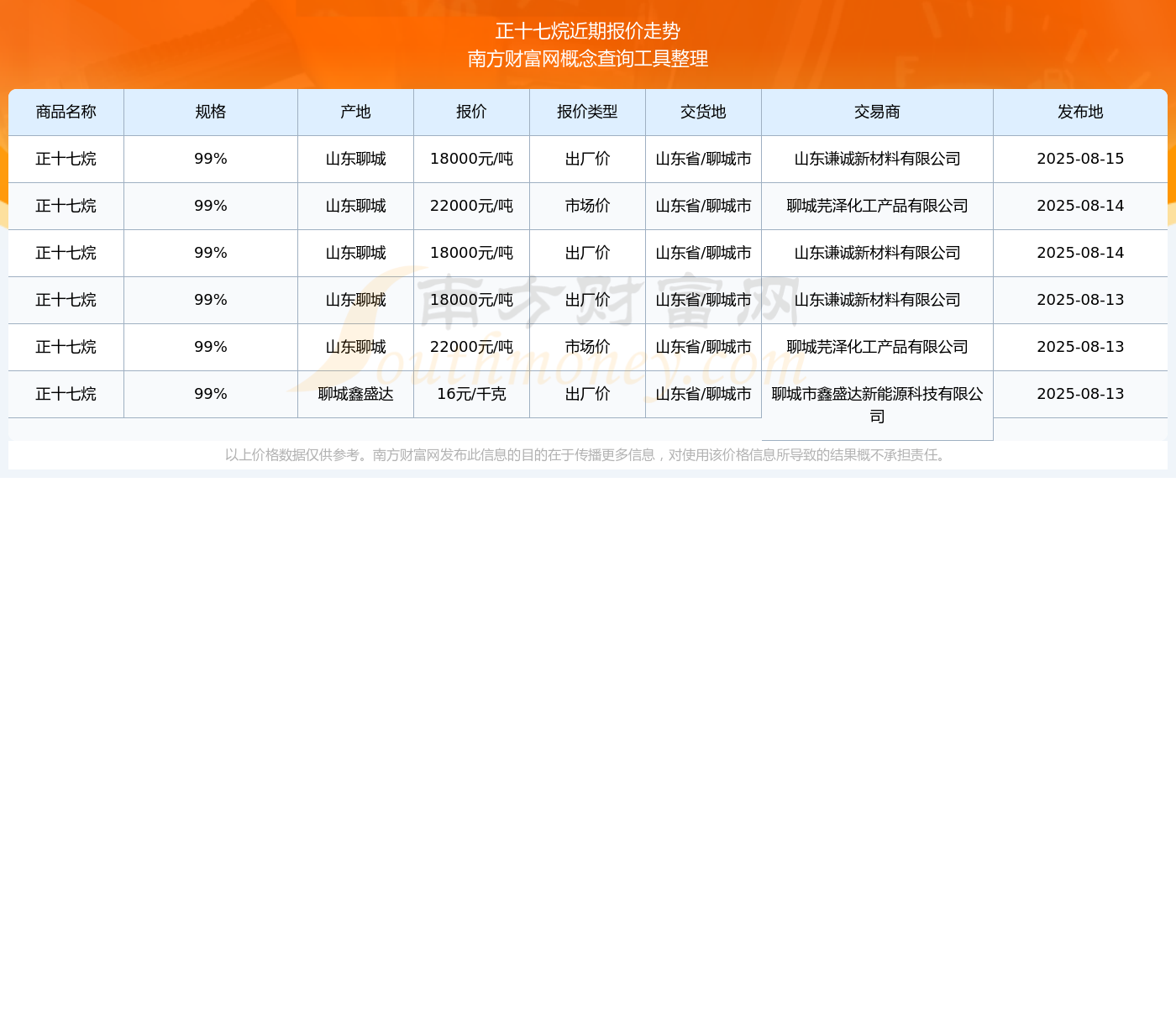Viewport: 1176px width, 1012px height.
Task: Click the 规格 column header
Action: [211, 112]
